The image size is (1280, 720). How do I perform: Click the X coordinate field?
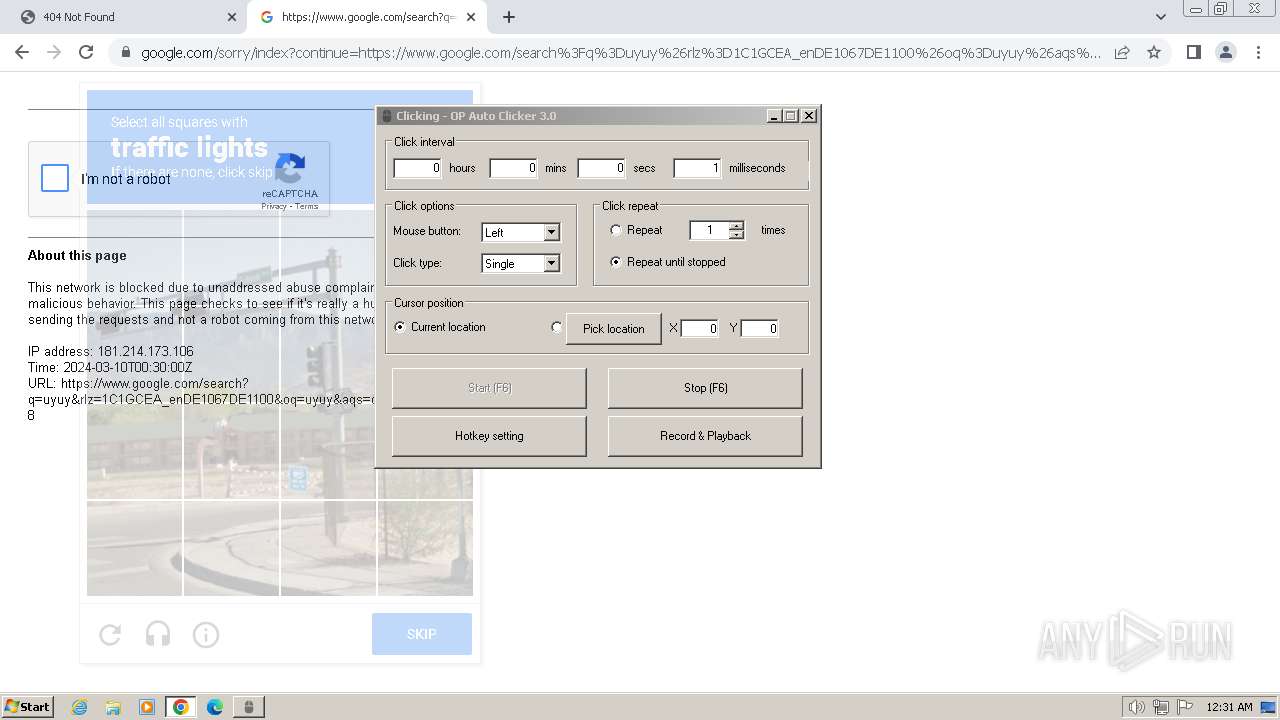click(700, 328)
